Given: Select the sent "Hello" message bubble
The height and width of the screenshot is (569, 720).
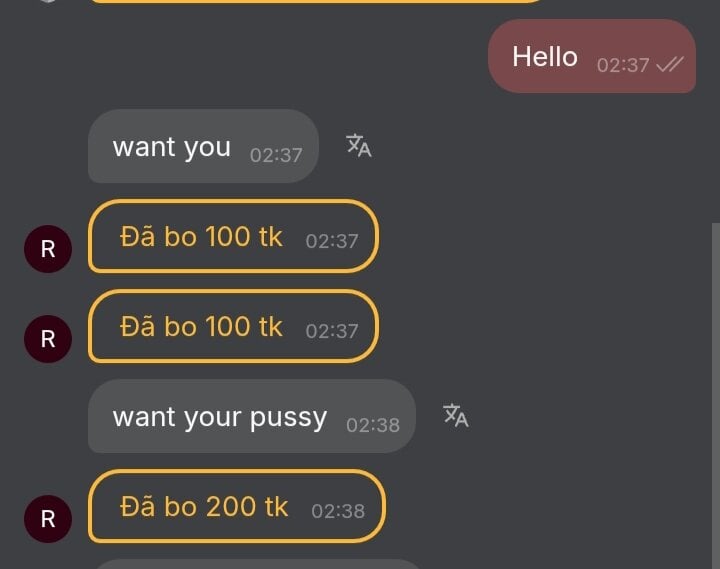Looking at the screenshot, I should (592, 56).
